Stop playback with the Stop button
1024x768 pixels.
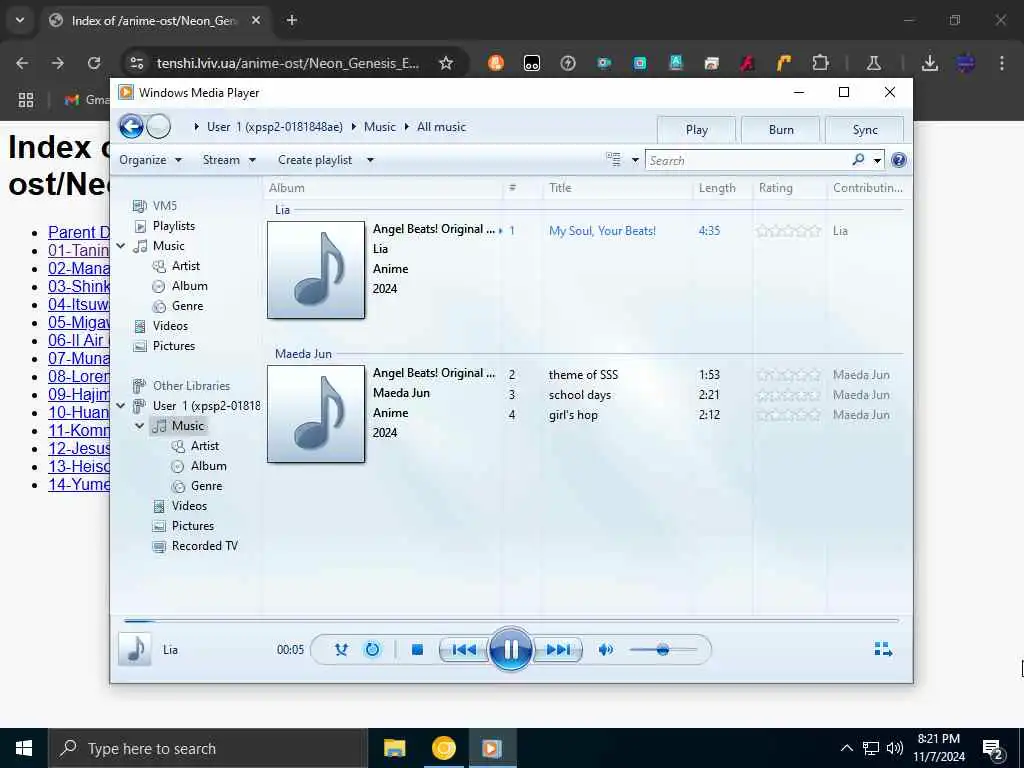coord(417,650)
